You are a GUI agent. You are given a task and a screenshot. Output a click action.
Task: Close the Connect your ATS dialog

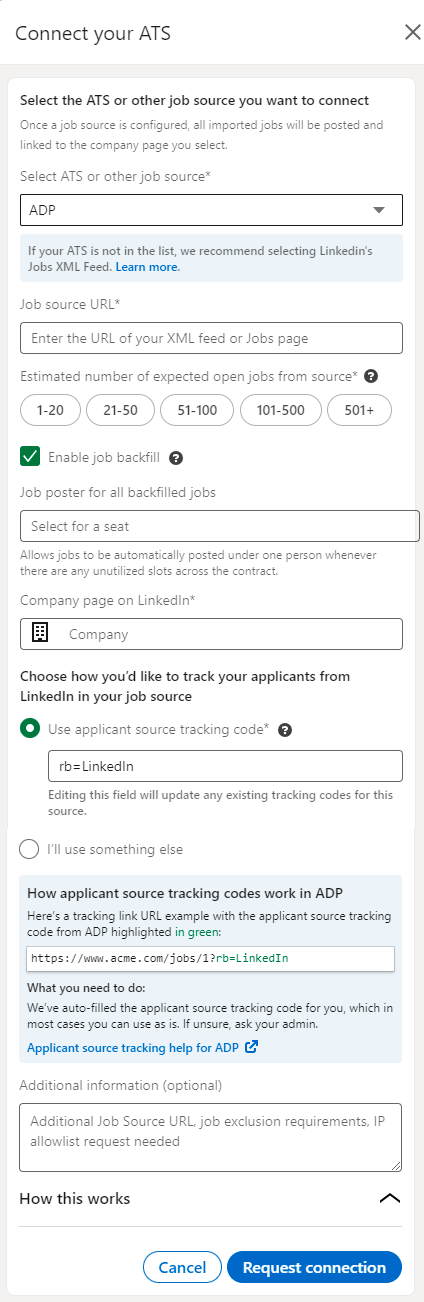point(412,33)
